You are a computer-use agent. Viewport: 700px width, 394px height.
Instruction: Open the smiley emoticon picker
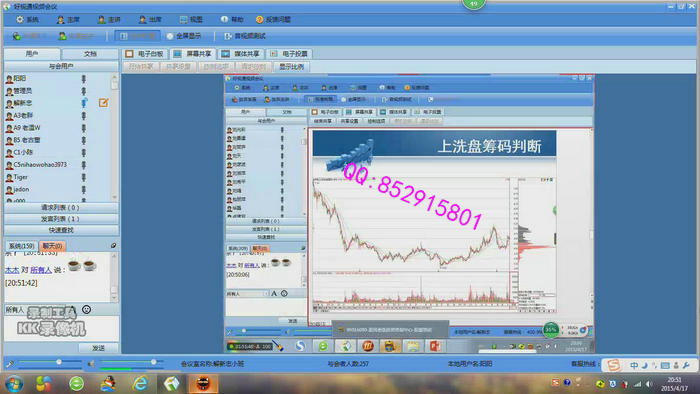(x=87, y=309)
